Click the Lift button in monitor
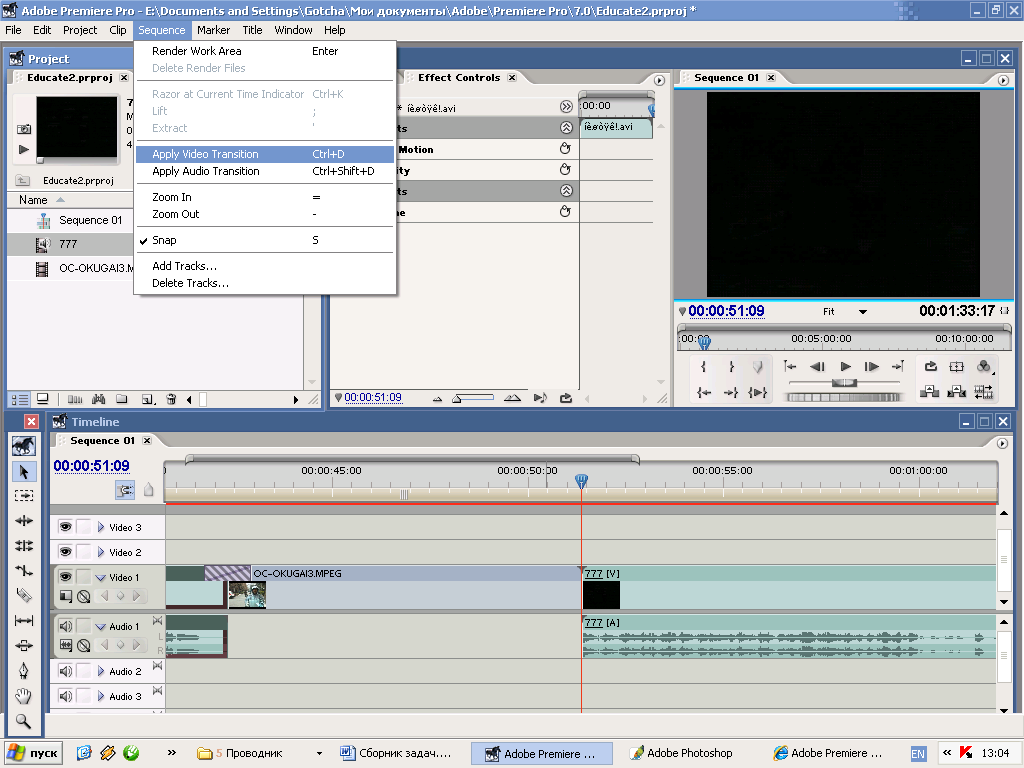Viewport: 1024px width, 768px height. 929,392
